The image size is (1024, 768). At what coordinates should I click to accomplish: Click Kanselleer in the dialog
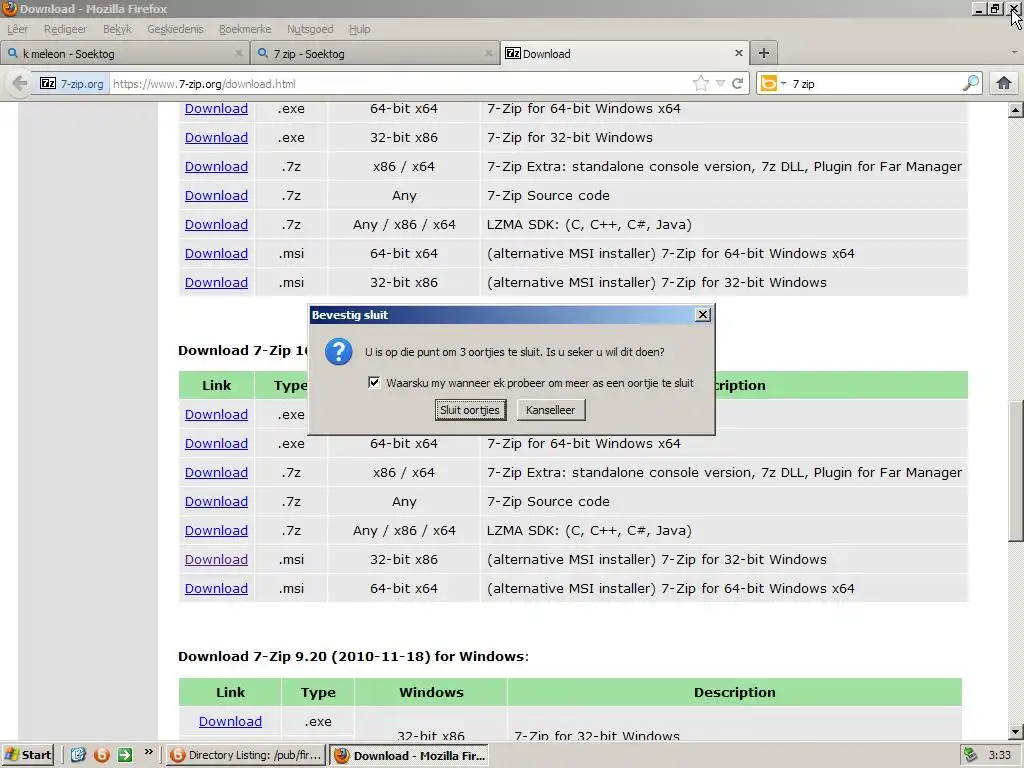551,410
